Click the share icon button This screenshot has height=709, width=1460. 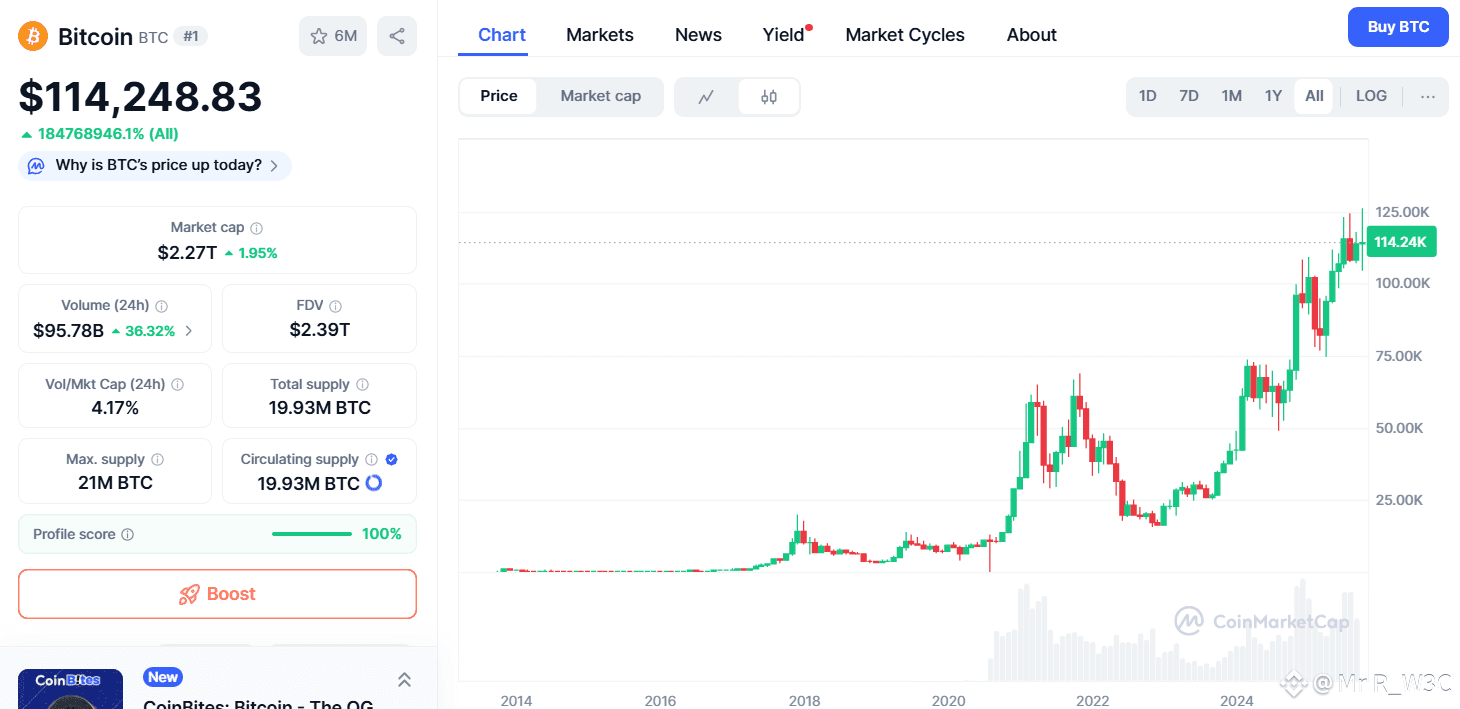(x=397, y=36)
